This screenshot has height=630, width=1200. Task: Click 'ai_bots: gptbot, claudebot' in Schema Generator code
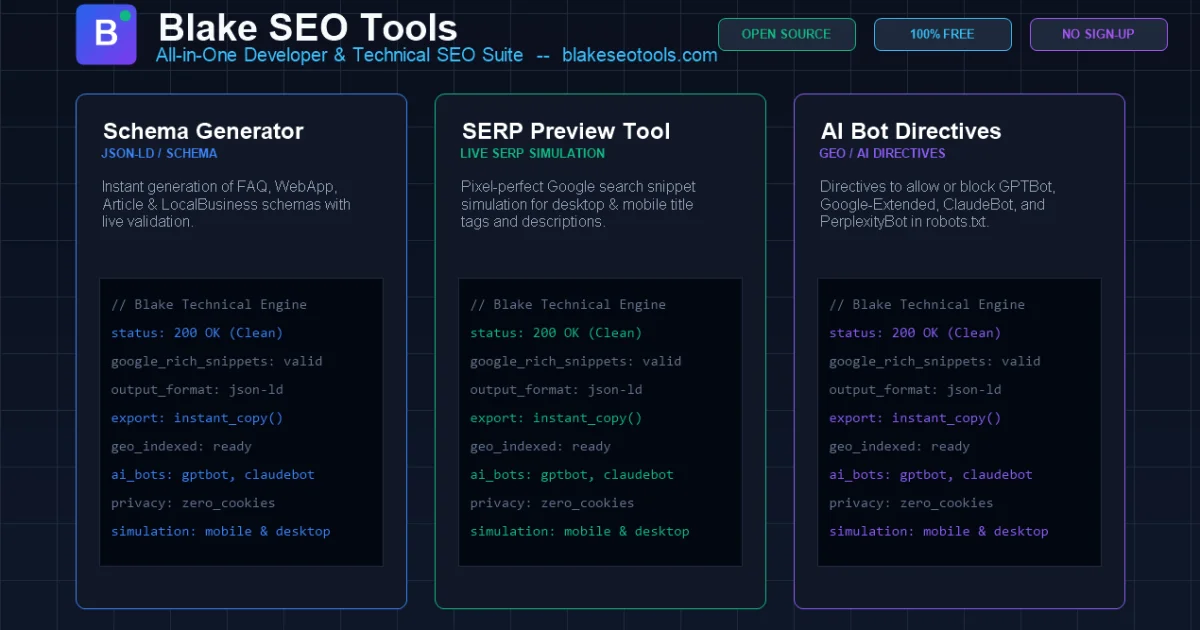point(213,475)
